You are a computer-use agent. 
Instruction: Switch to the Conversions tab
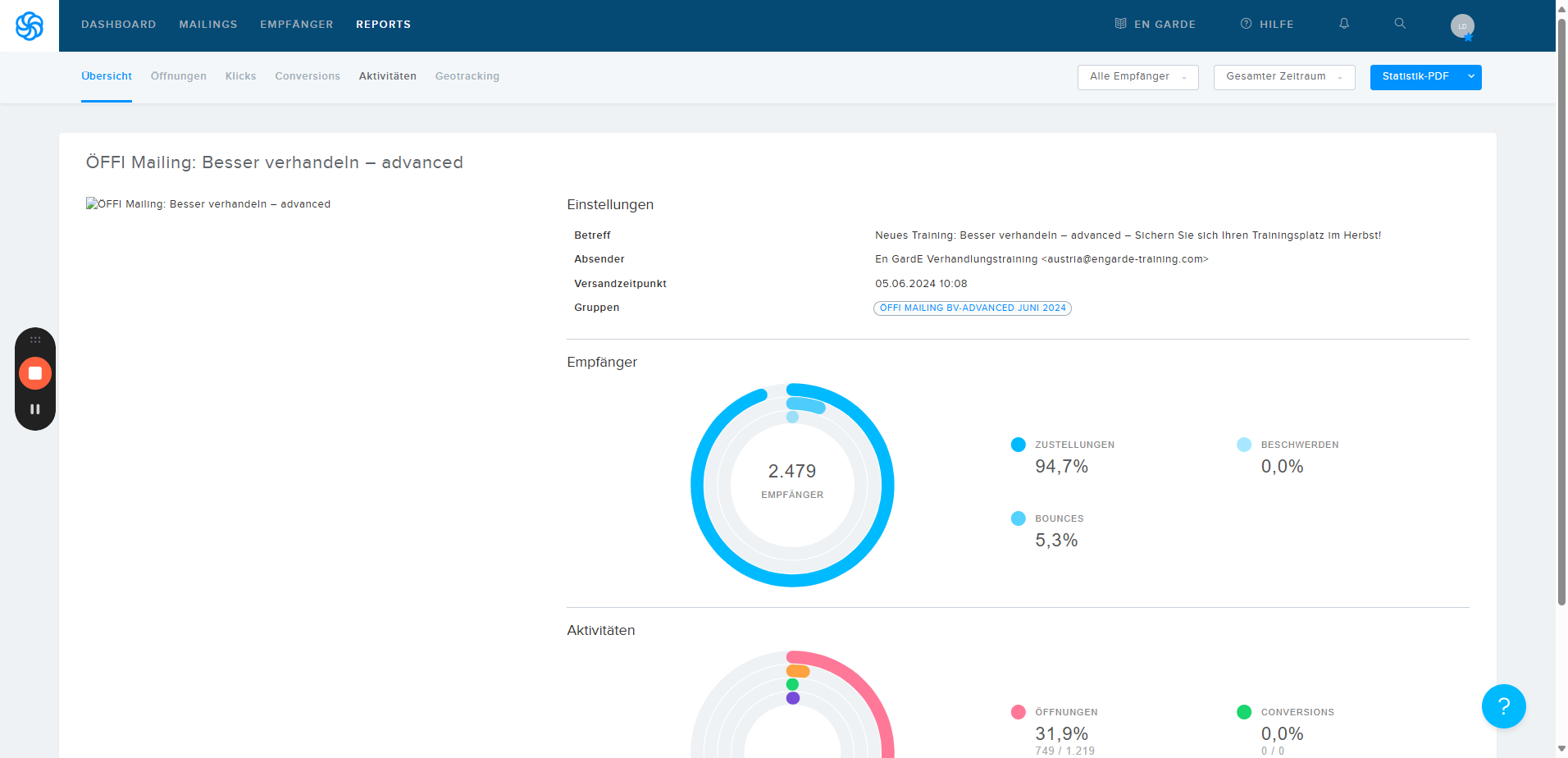308,76
